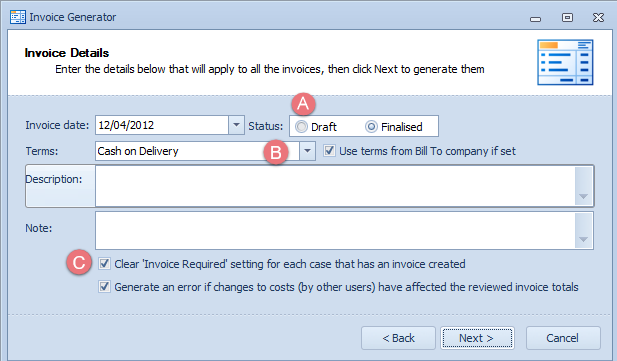Select the Draft status radio button
617x361 pixels.
point(301,127)
